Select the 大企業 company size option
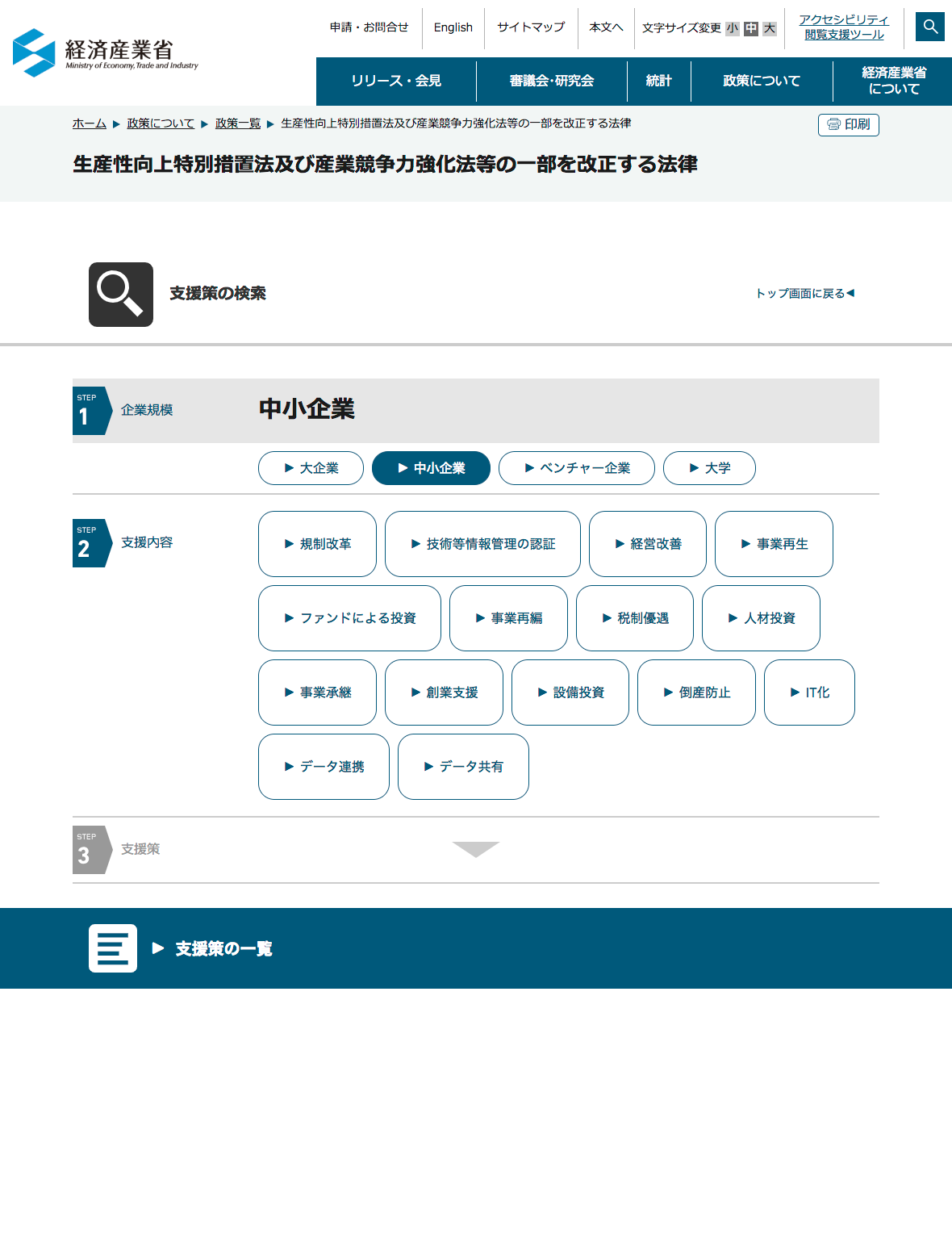Screen dimensions: 952x1251 pyautogui.click(x=311, y=468)
